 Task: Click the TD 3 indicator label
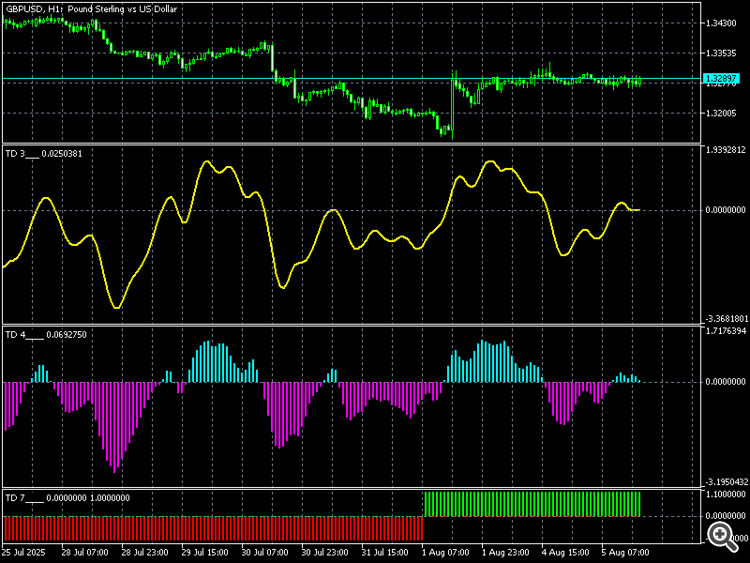[22, 154]
